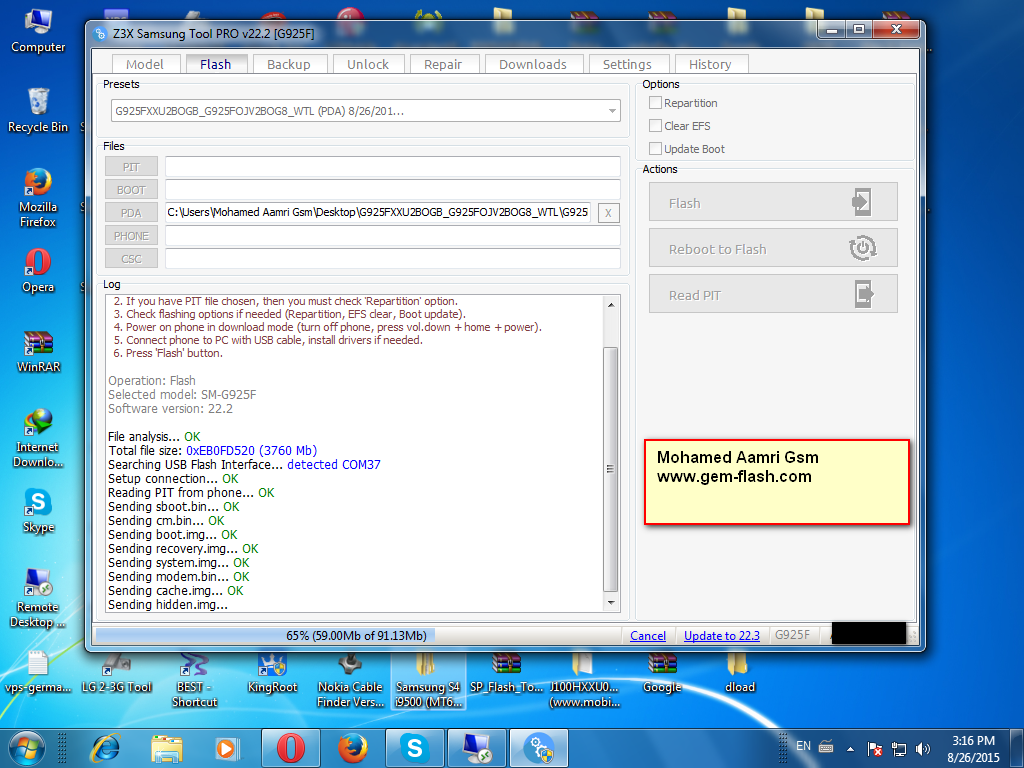Enable the Repartition checkbox
1024x768 pixels.
[655, 103]
